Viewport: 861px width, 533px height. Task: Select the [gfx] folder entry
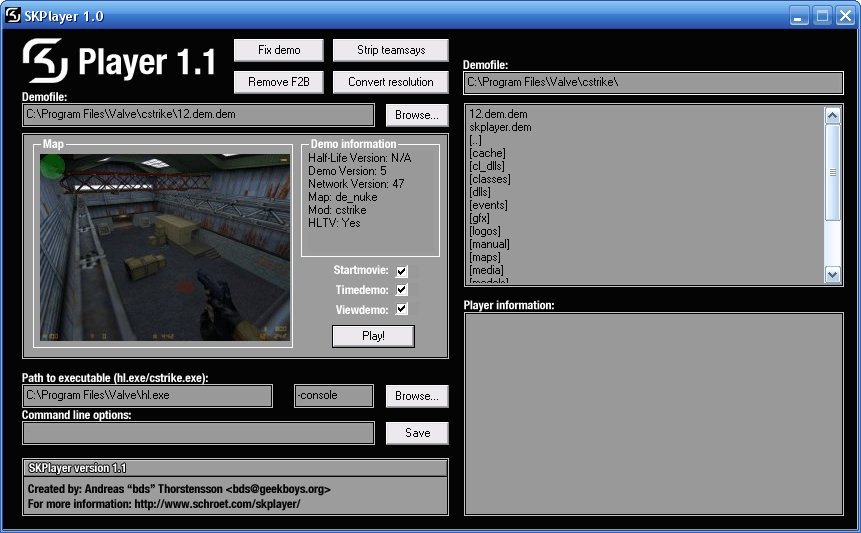point(479,218)
